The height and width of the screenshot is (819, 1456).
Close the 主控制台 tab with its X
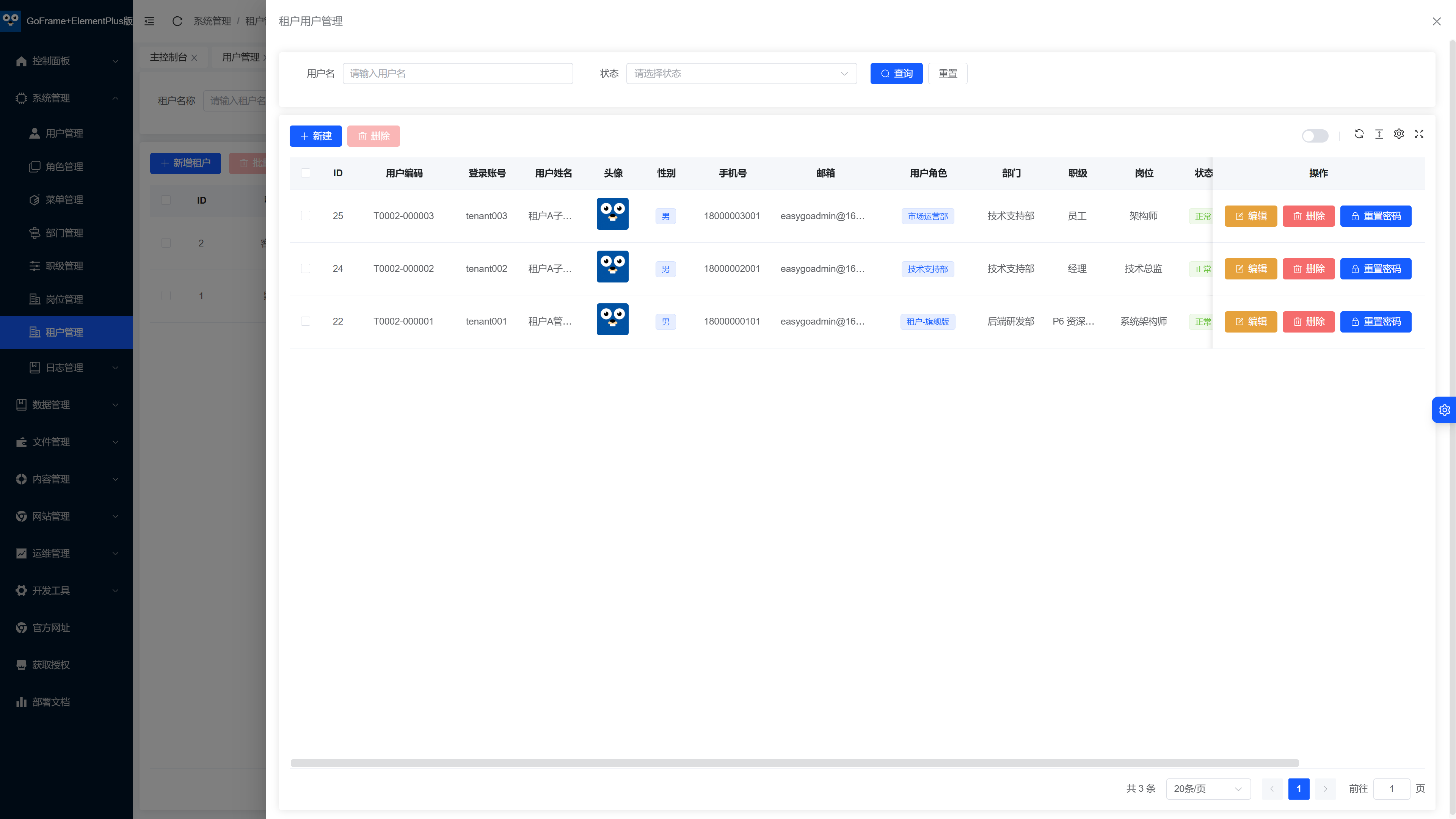pos(194,58)
